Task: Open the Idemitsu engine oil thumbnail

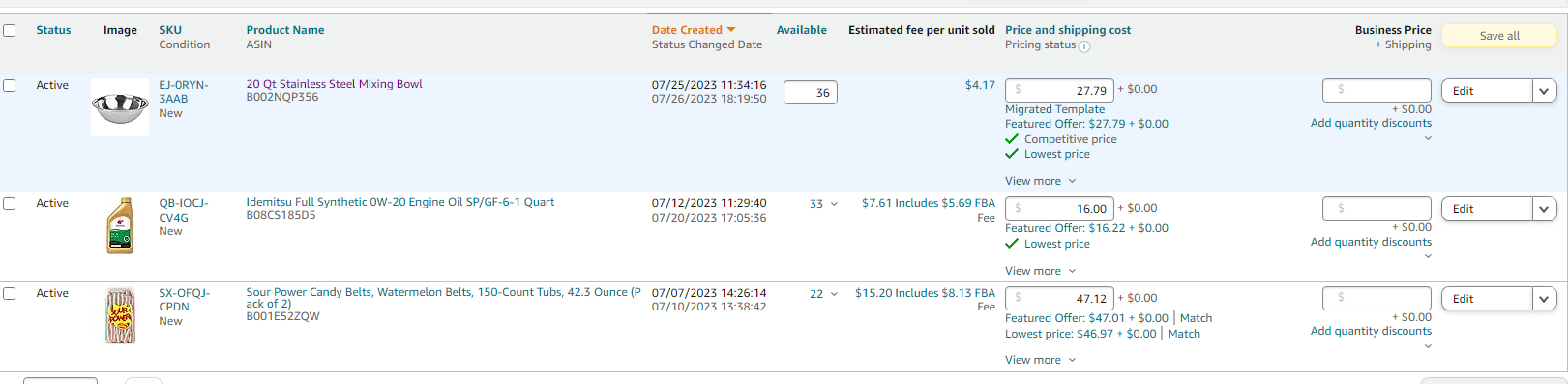Action: tap(120, 225)
